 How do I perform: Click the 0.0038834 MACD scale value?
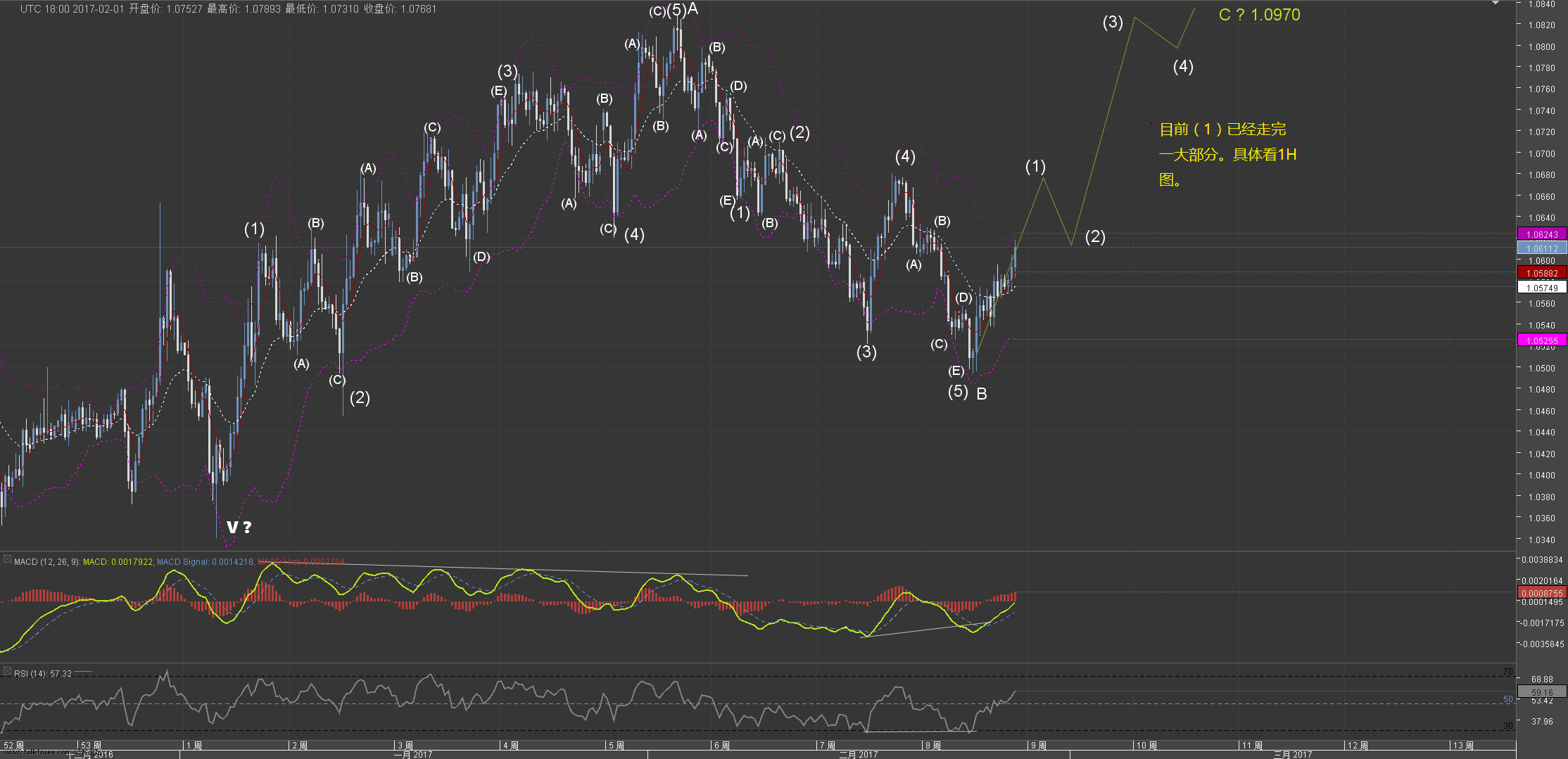pos(1542,560)
